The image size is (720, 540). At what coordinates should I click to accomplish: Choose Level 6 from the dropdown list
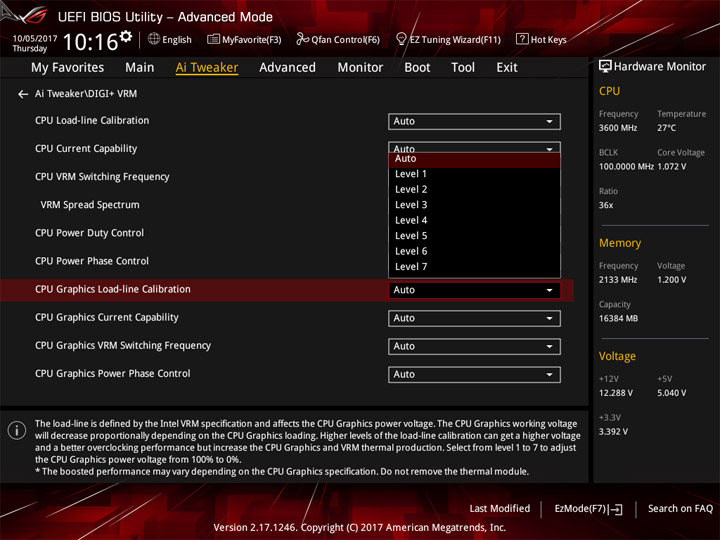click(474, 251)
